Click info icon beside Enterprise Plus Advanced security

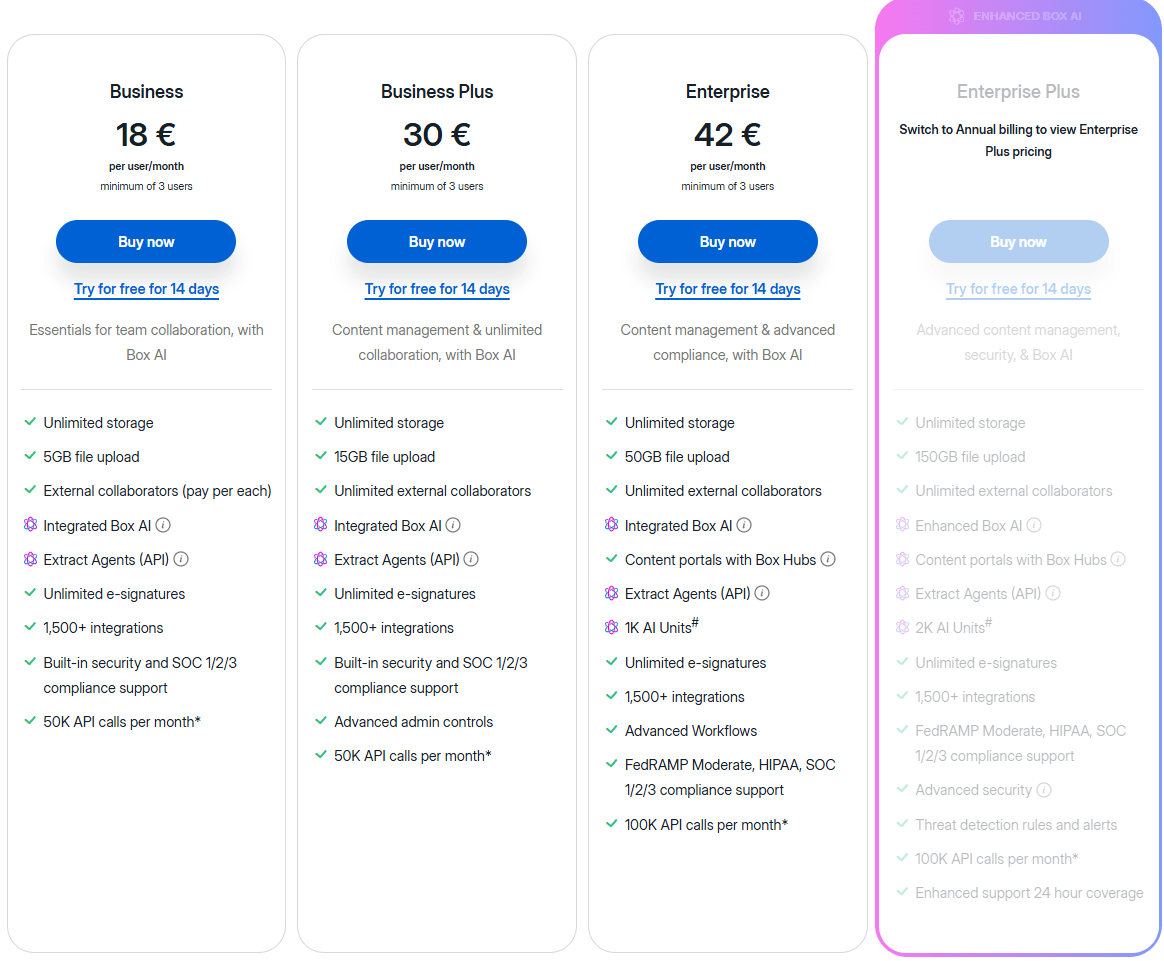pyautogui.click(x=1044, y=790)
